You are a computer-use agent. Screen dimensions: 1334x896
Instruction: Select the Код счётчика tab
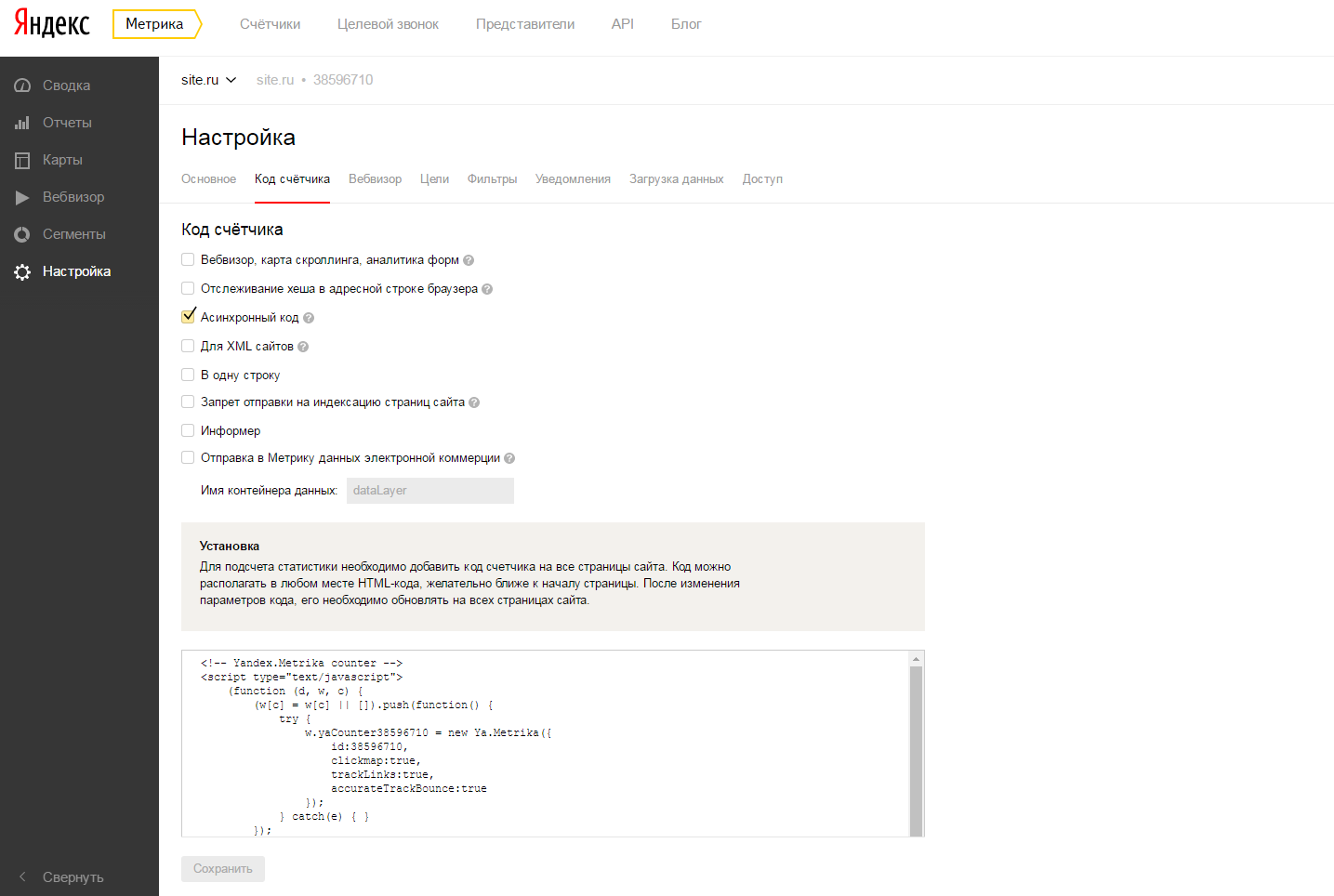pyautogui.click(x=292, y=179)
